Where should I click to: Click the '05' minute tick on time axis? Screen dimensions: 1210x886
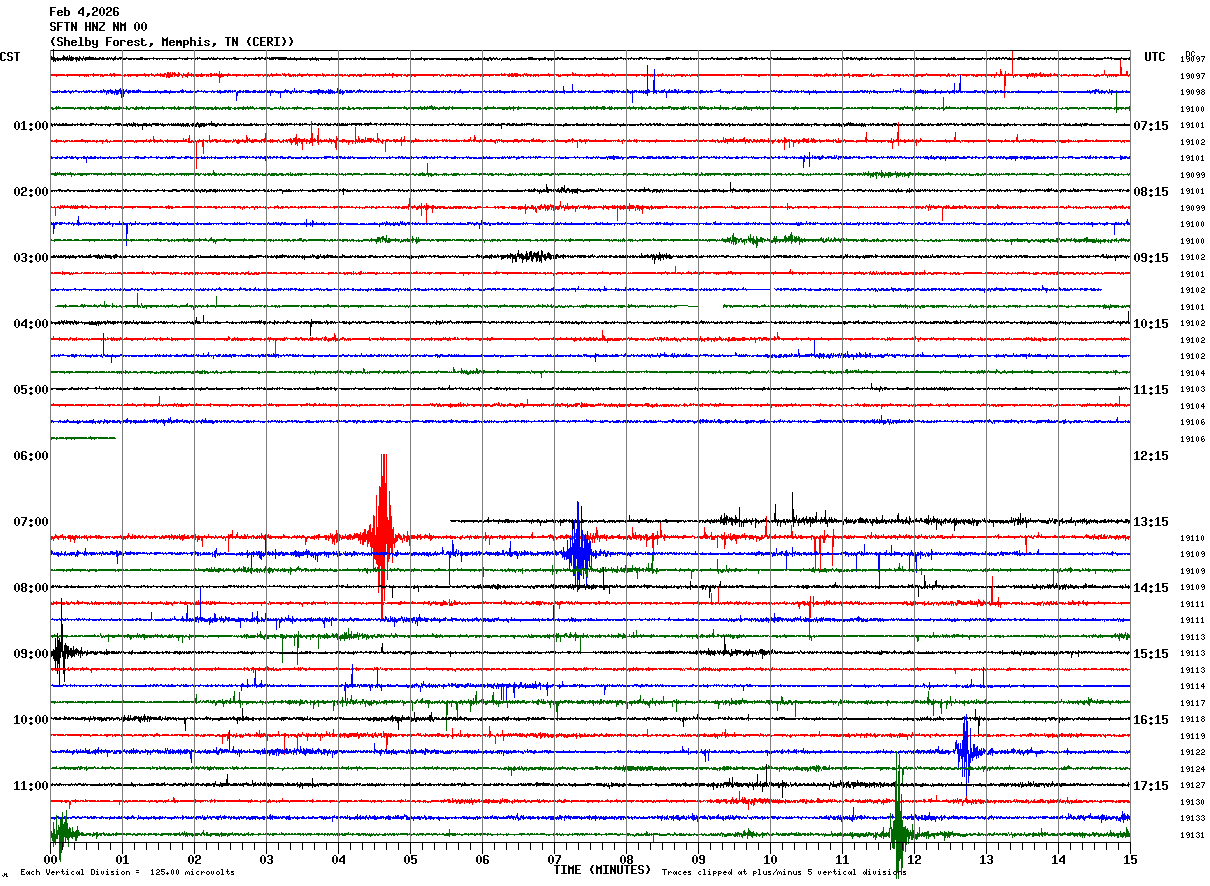(410, 859)
